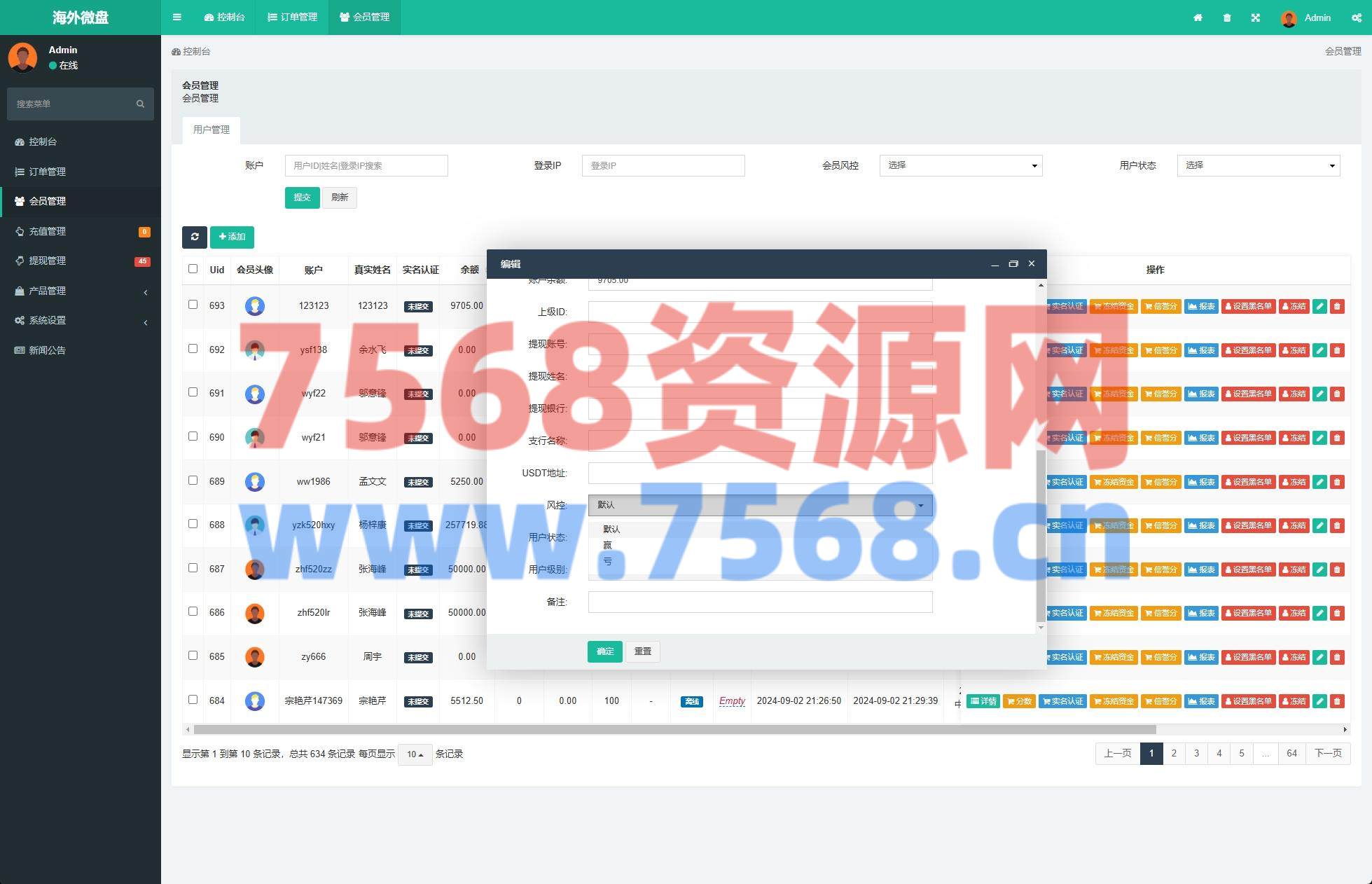Screen dimensions: 1372x884
Task: Click the 备注 input field
Action: click(760, 602)
